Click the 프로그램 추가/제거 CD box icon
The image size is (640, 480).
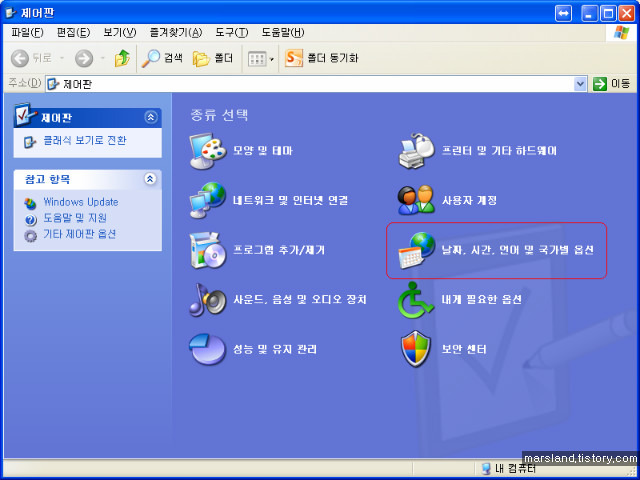point(208,250)
